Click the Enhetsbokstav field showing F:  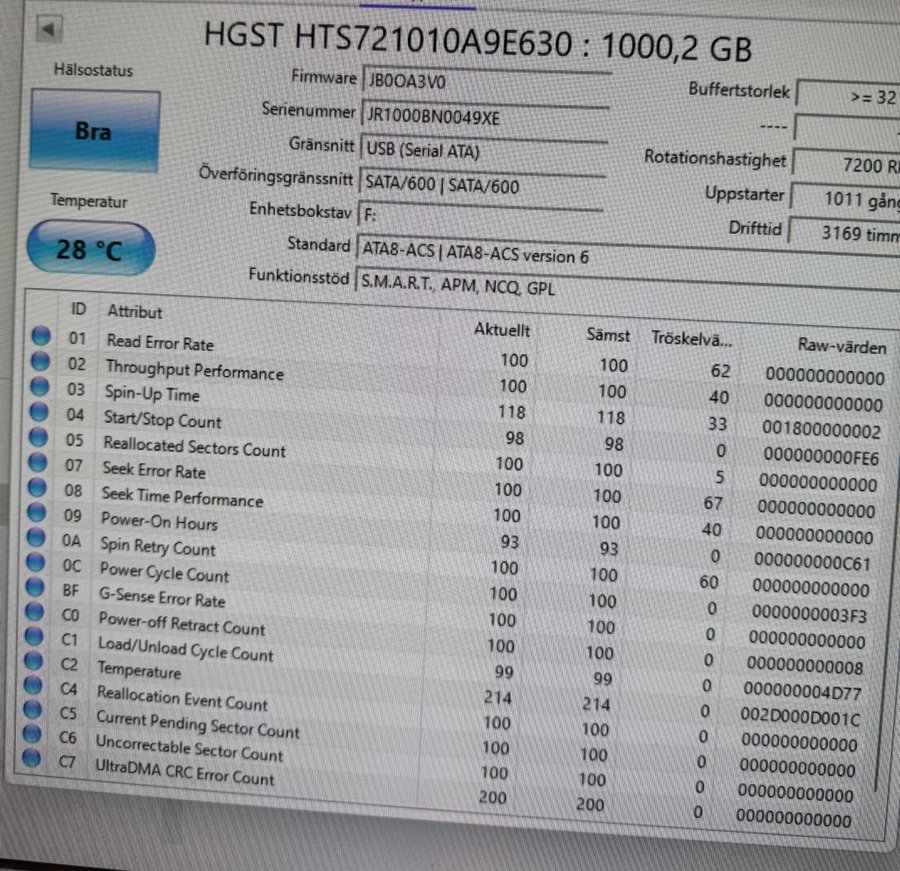tap(480, 213)
